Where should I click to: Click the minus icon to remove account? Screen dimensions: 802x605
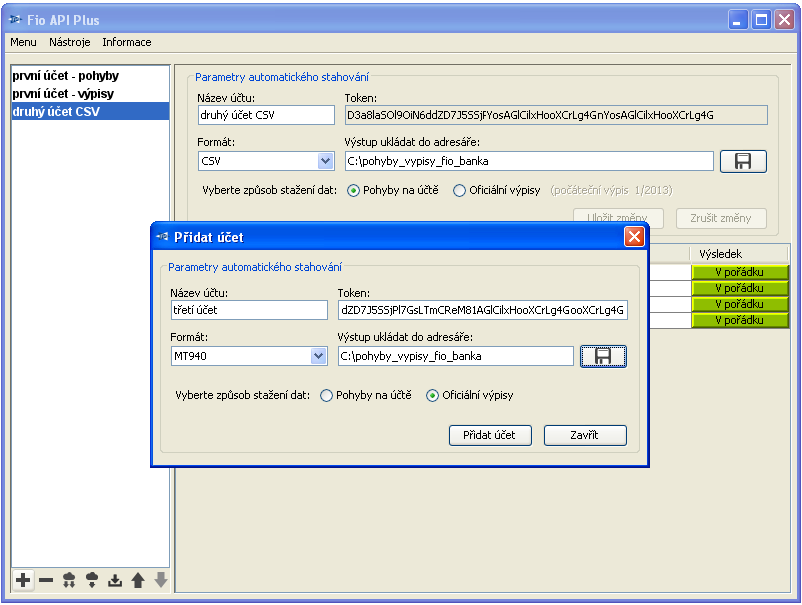point(46,580)
